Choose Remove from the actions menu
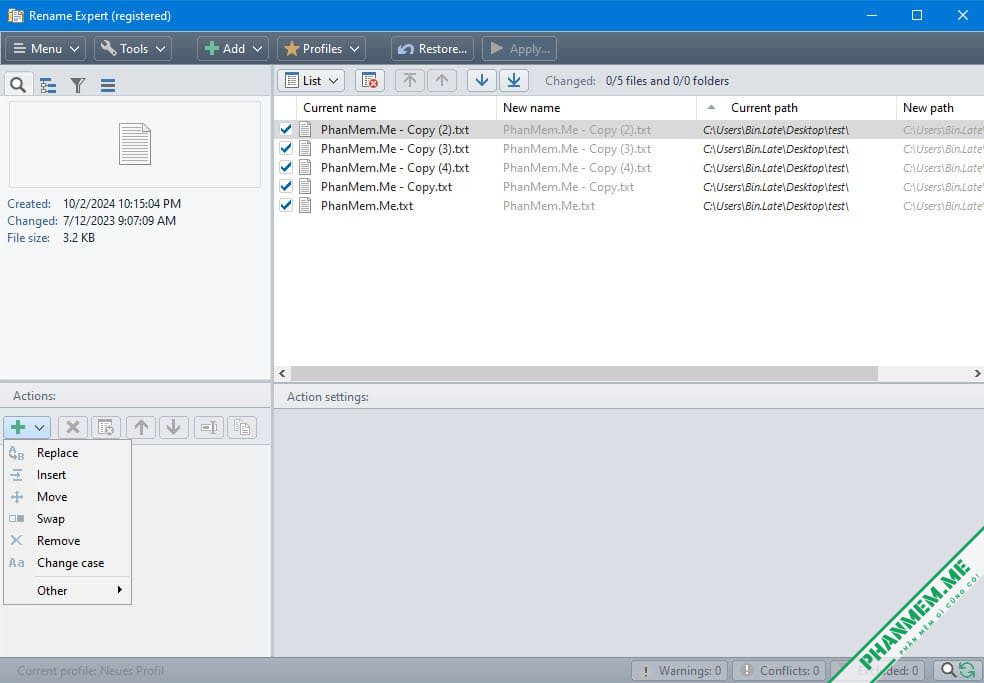Image resolution: width=984 pixels, height=683 pixels. (67, 540)
